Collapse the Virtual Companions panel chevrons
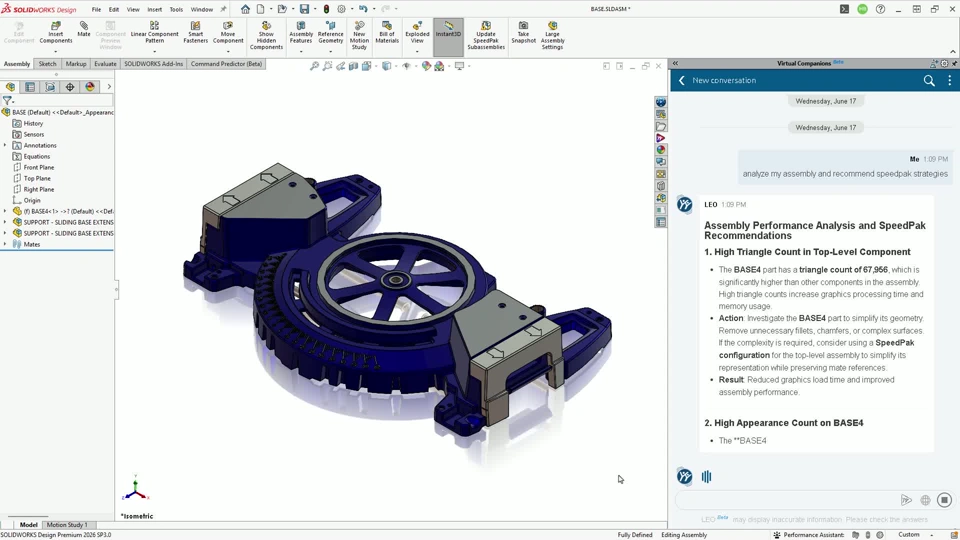The image size is (960, 540). click(x=675, y=64)
